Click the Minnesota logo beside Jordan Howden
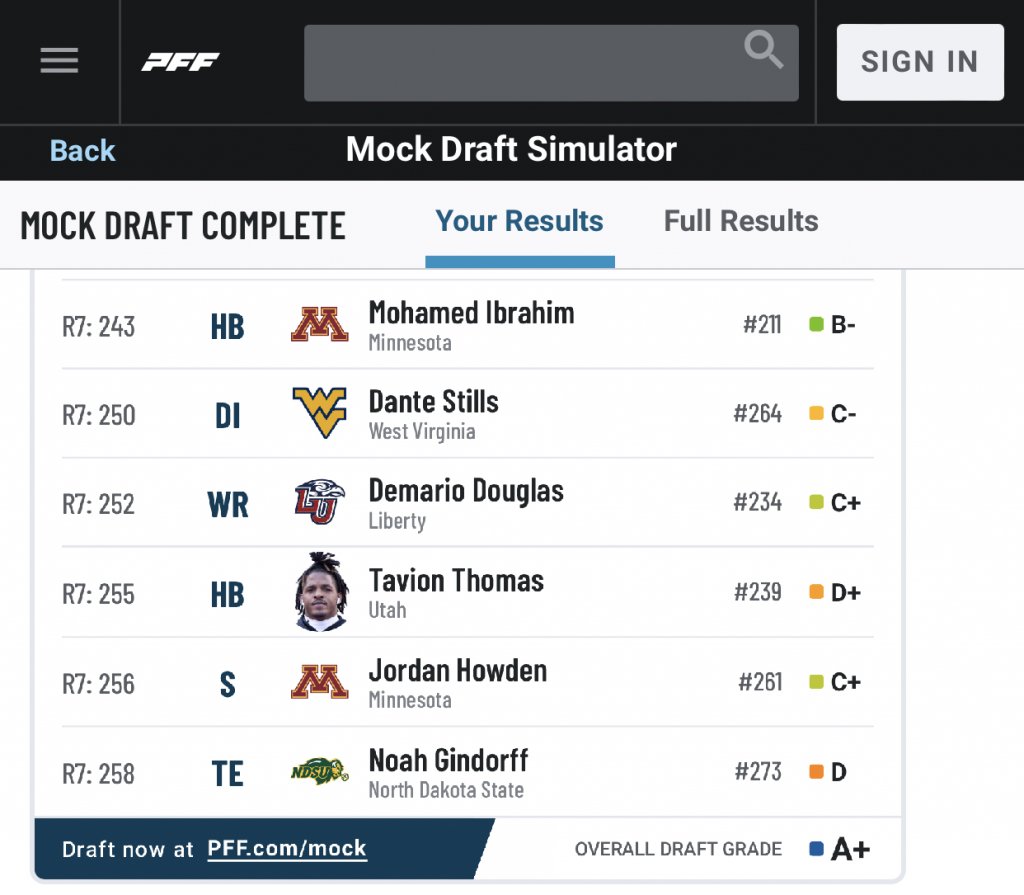This screenshot has width=1024, height=895. [x=319, y=682]
